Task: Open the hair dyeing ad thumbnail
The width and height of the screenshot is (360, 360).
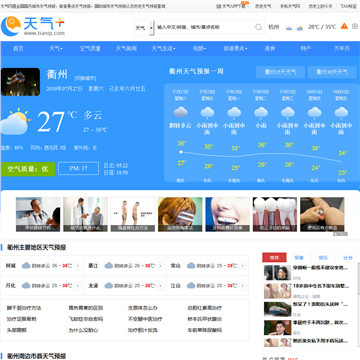Action: click(180, 214)
